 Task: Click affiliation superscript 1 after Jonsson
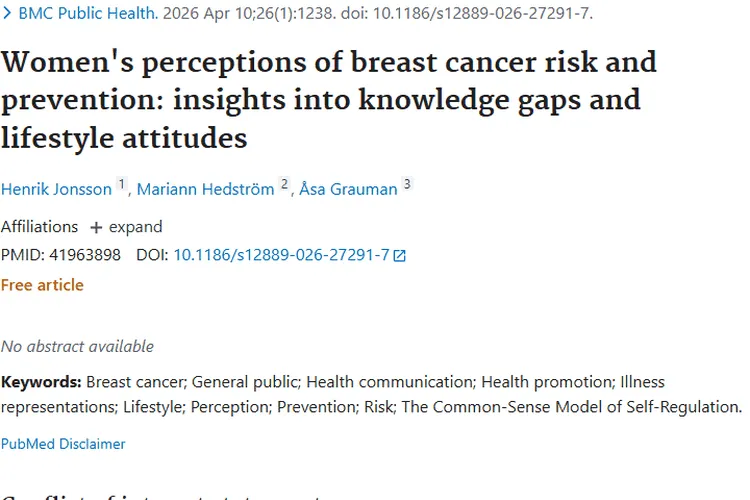coord(122,184)
